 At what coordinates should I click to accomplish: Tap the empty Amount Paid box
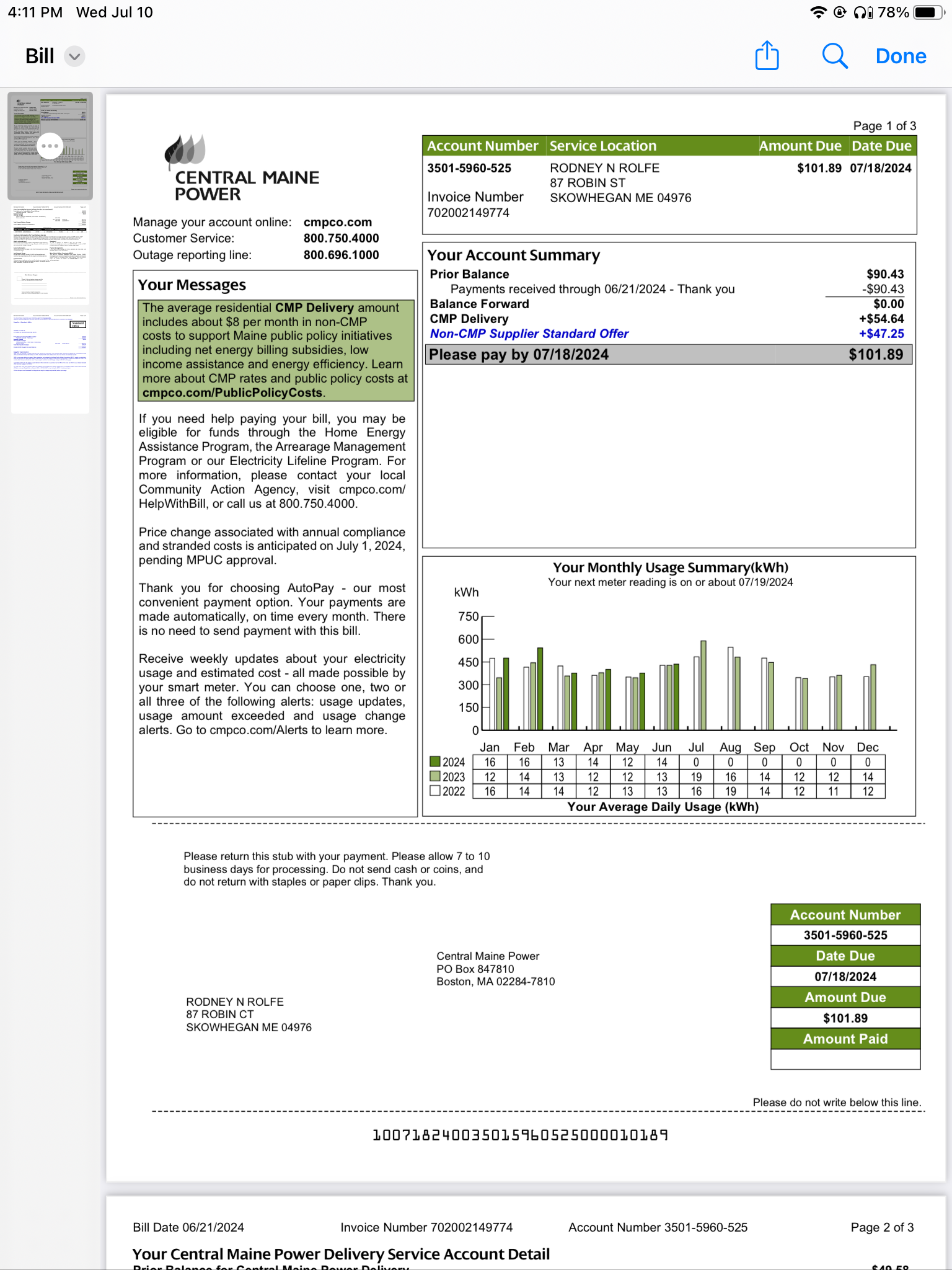click(845, 1059)
